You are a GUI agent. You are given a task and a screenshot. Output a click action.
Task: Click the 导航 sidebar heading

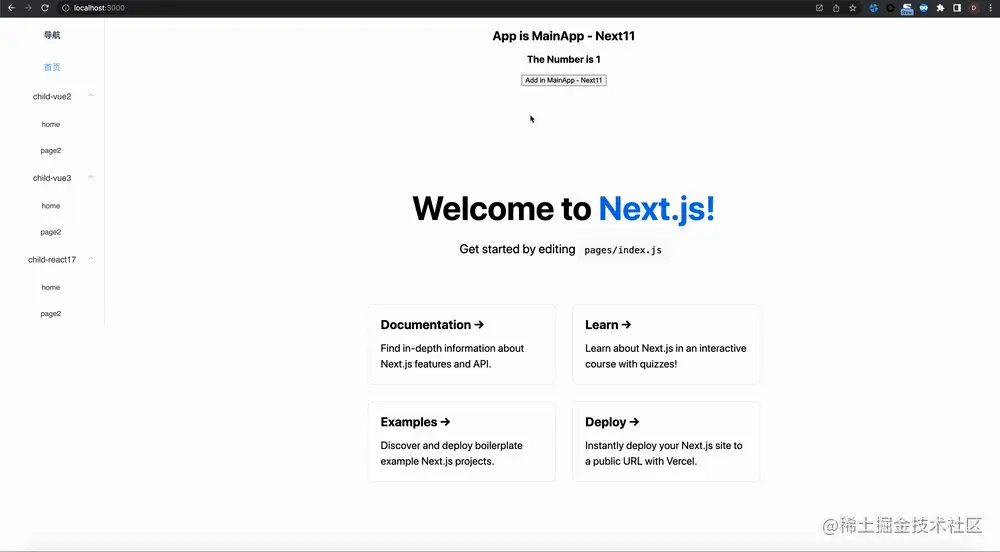[52, 35]
